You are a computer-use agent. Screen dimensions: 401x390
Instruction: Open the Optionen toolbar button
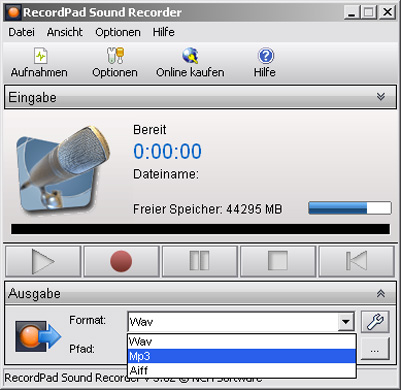tap(115, 63)
